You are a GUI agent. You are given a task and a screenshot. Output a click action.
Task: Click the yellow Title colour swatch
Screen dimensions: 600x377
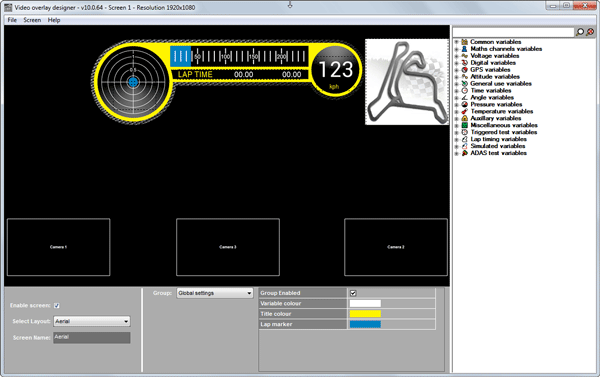point(365,314)
